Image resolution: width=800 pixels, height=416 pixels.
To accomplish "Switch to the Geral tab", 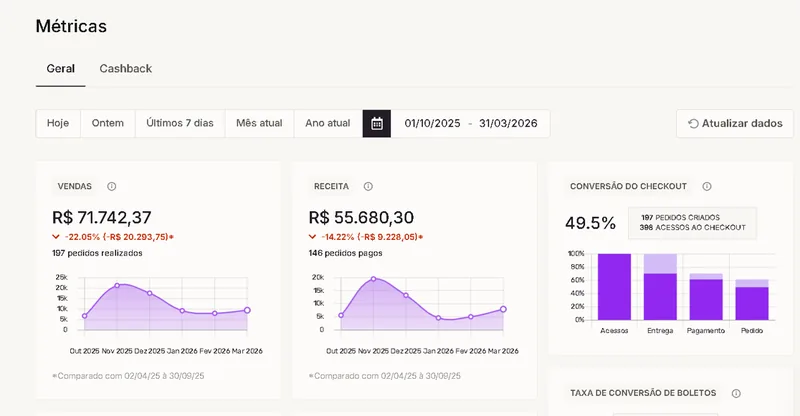I will [60, 69].
